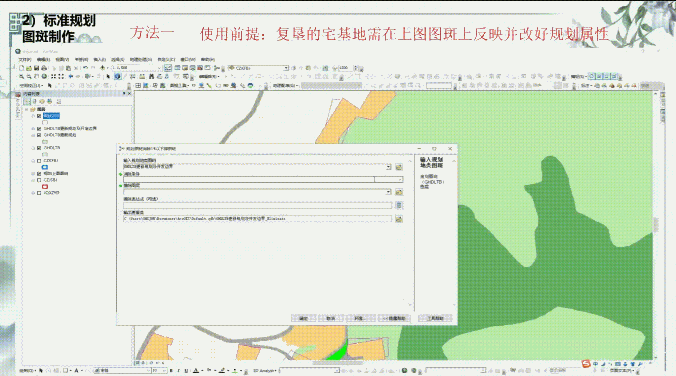
Task: Toggle the second GHDLTB layer checkbox above green symbol
Action: tap(39, 135)
